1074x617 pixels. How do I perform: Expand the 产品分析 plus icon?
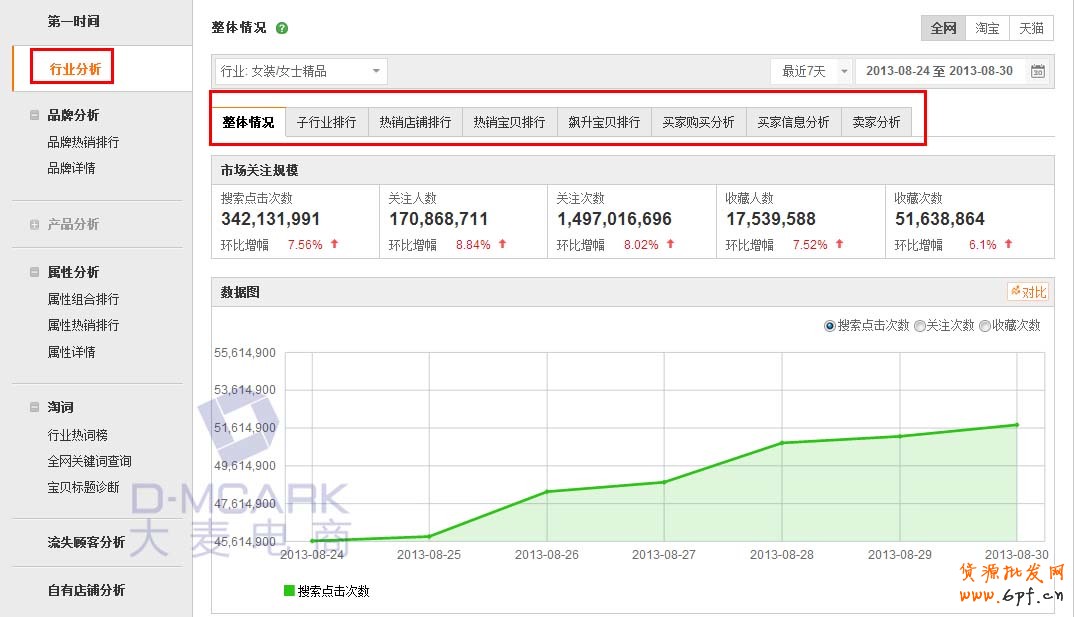click(x=35, y=225)
